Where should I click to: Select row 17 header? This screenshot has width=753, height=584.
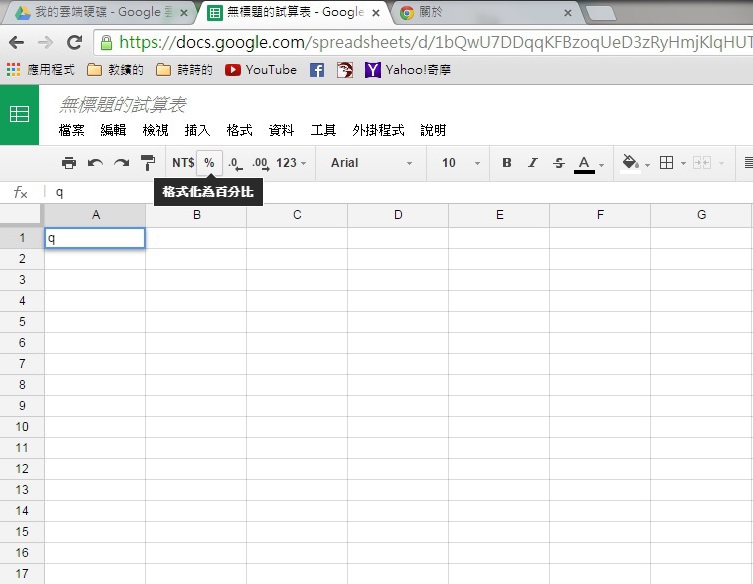22,573
